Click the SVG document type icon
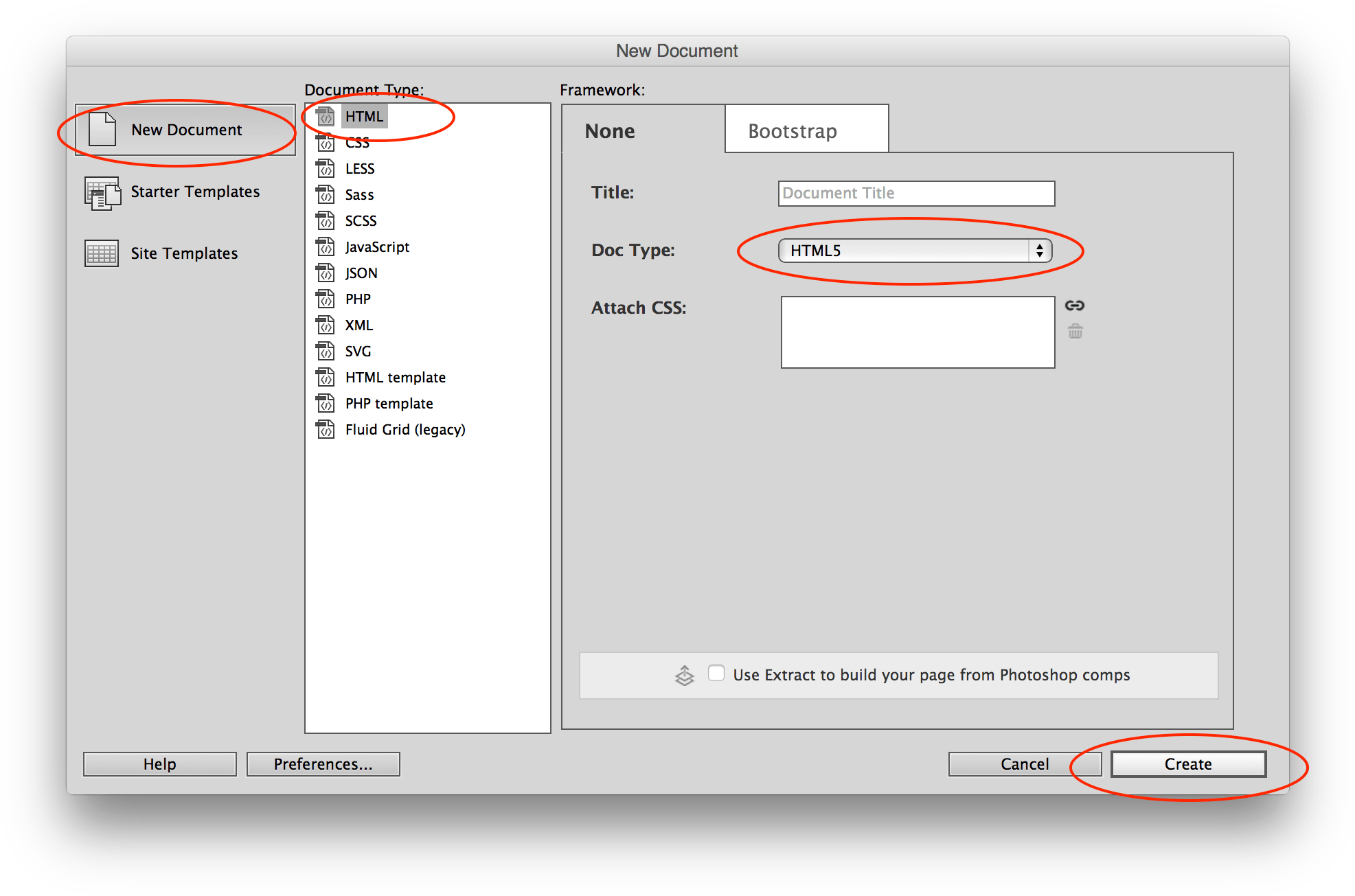This screenshot has width=1355, height=896. 325,352
